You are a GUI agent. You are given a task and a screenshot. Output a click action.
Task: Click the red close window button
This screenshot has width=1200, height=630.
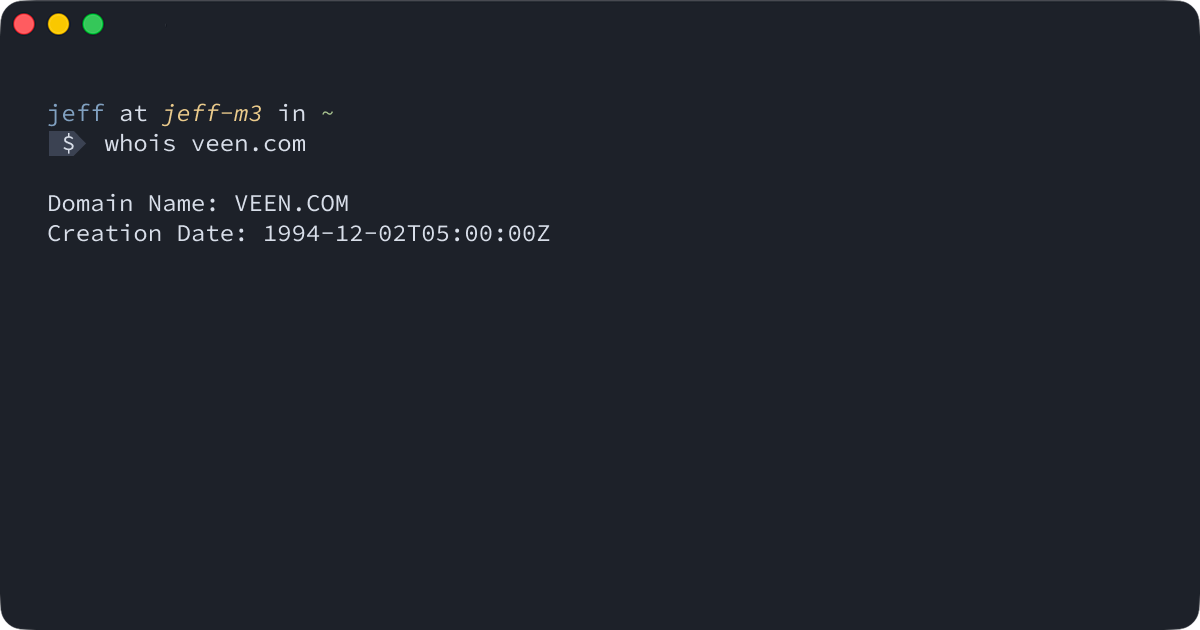coord(24,24)
